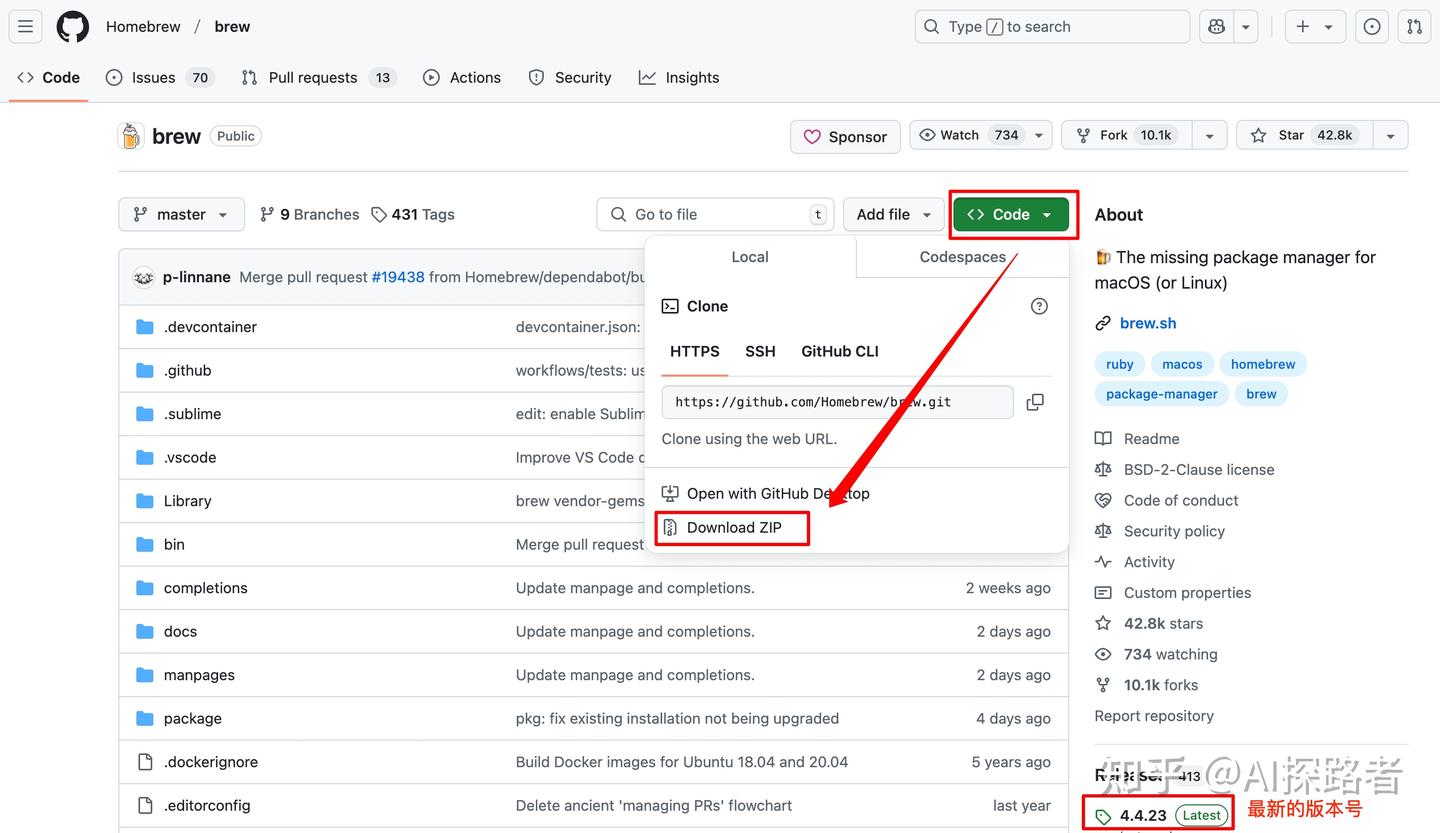
Task: Switch to the Issues tab
Action: [x=159, y=77]
